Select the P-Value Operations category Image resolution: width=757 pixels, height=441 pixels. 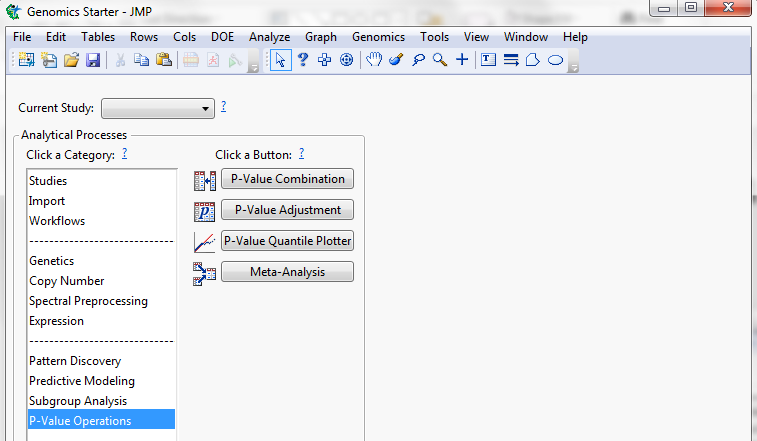101,420
